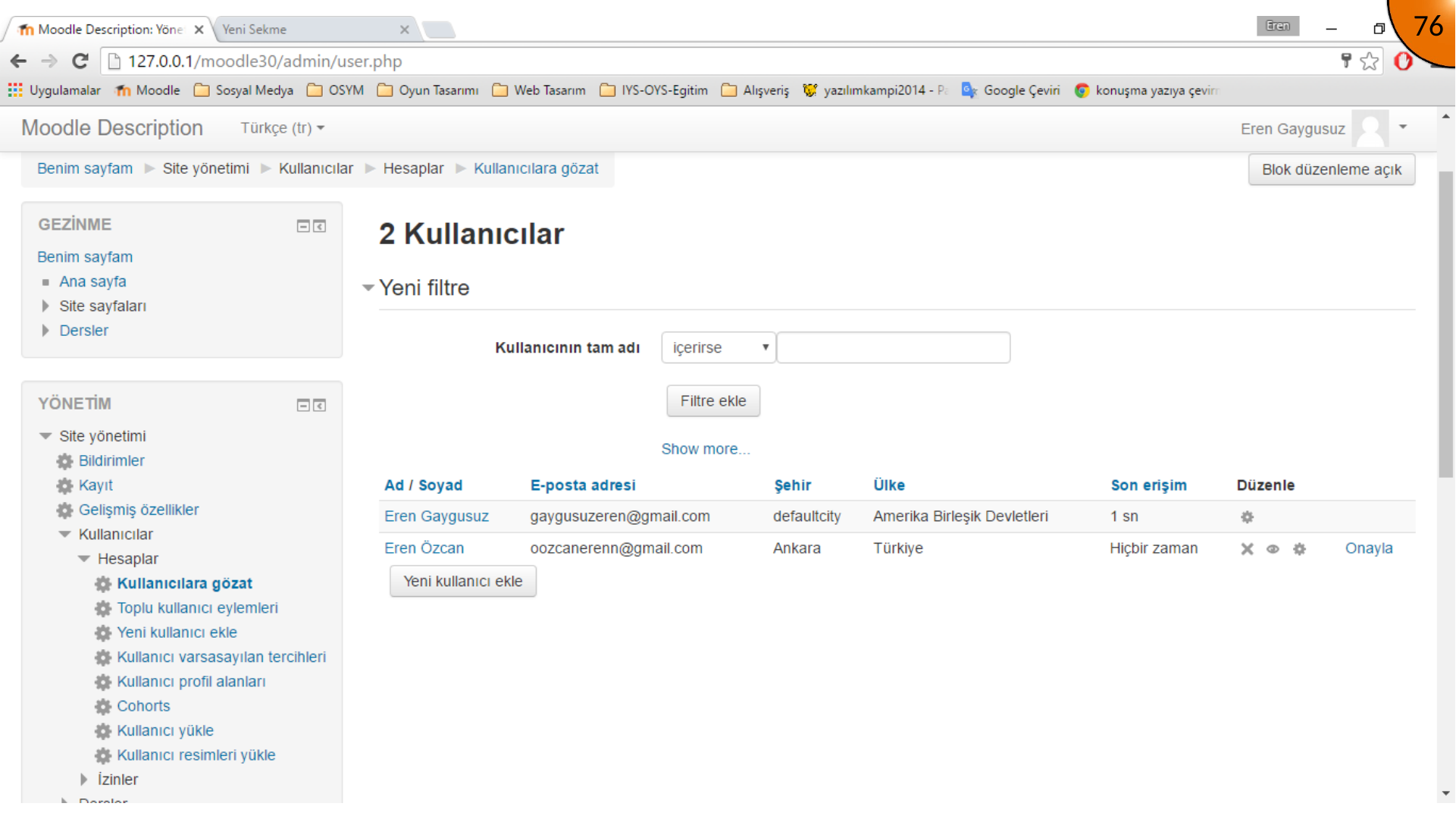This screenshot has width=1456, height=819.
Task: Open the Sosyal Medya bookmark folder
Action: tap(244, 90)
